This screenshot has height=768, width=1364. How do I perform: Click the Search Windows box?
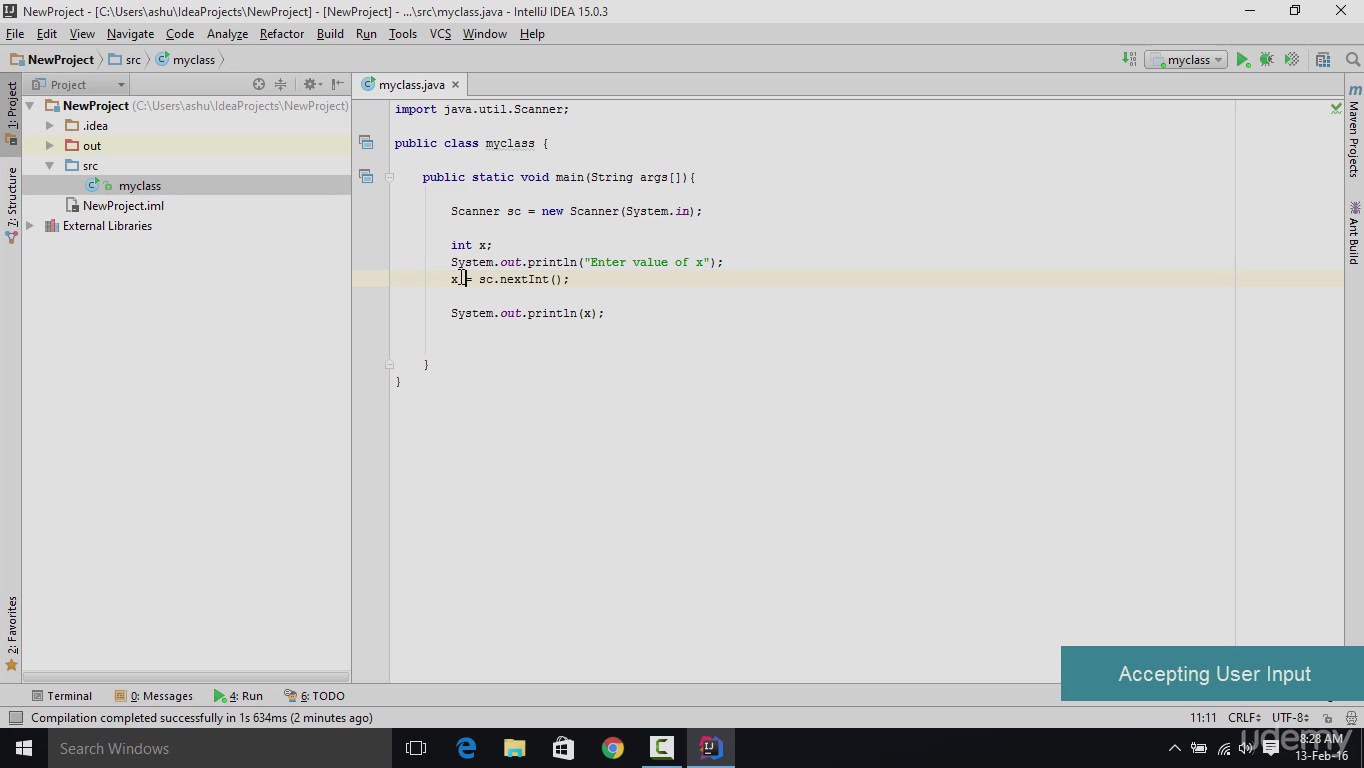tap(220, 748)
